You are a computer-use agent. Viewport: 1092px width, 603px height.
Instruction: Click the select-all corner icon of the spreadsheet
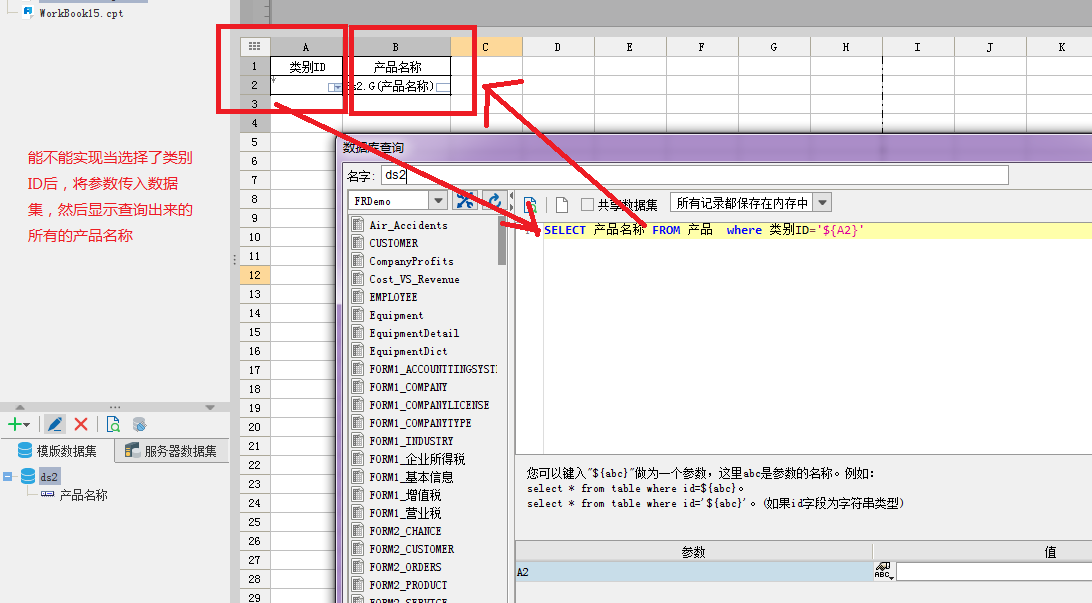tap(254, 47)
